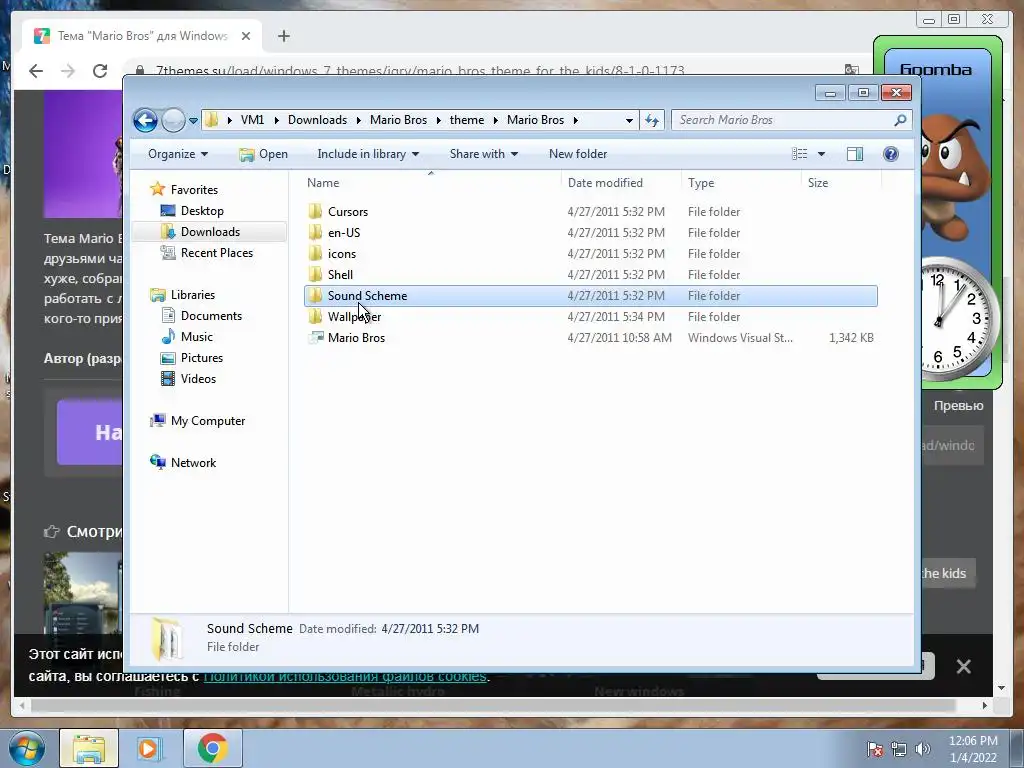
Task: Expand the arrow after VM1 in breadcrumb
Action: click(x=276, y=120)
